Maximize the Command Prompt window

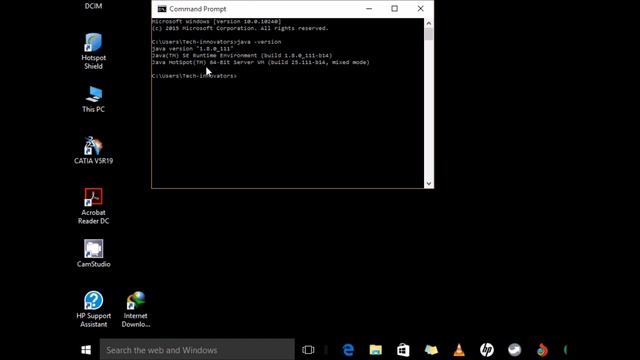pyautogui.click(x=394, y=9)
